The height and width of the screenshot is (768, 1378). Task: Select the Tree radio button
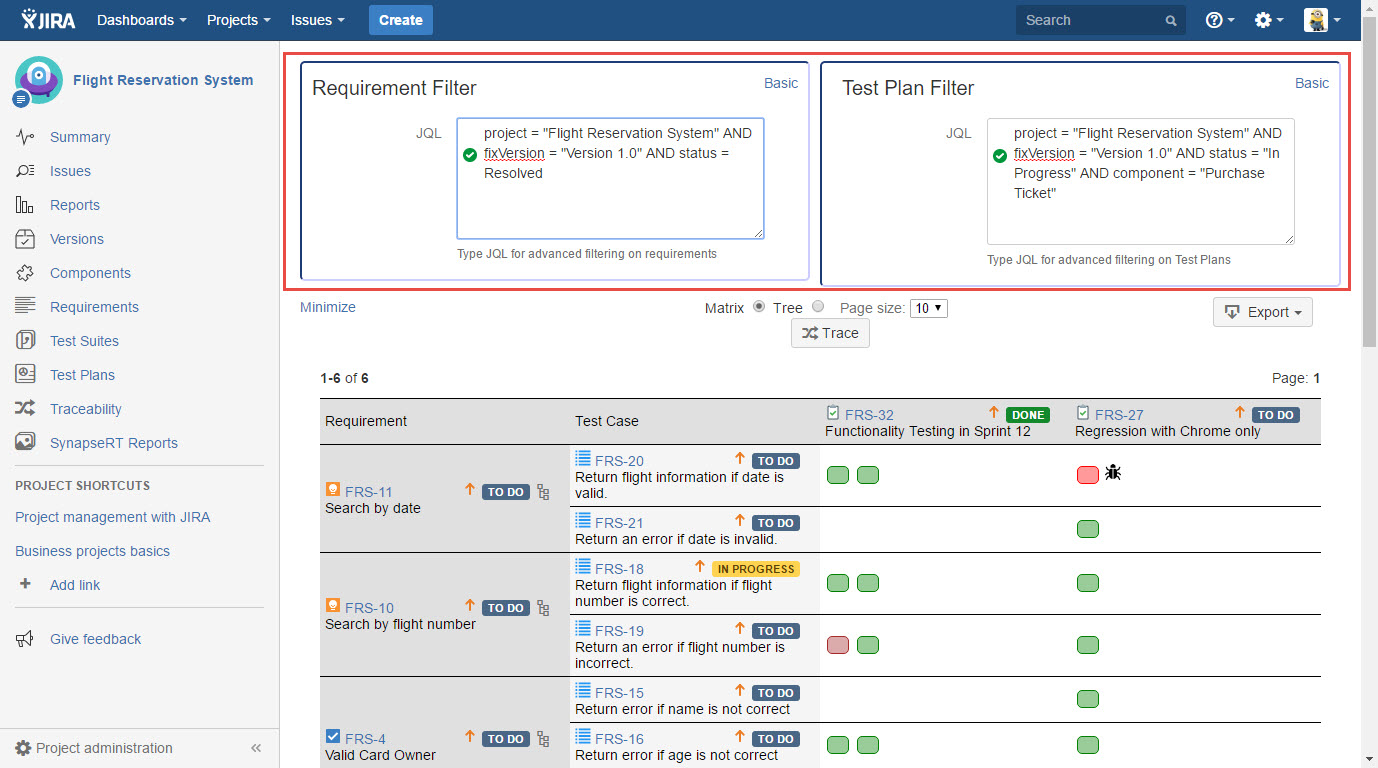(818, 307)
